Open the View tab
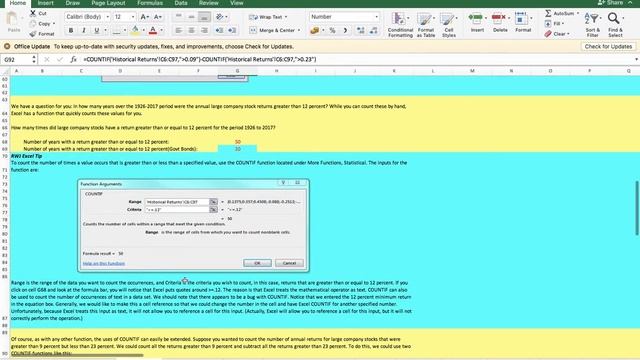Image resolution: width=640 pixels, height=360 pixels. click(236, 3)
